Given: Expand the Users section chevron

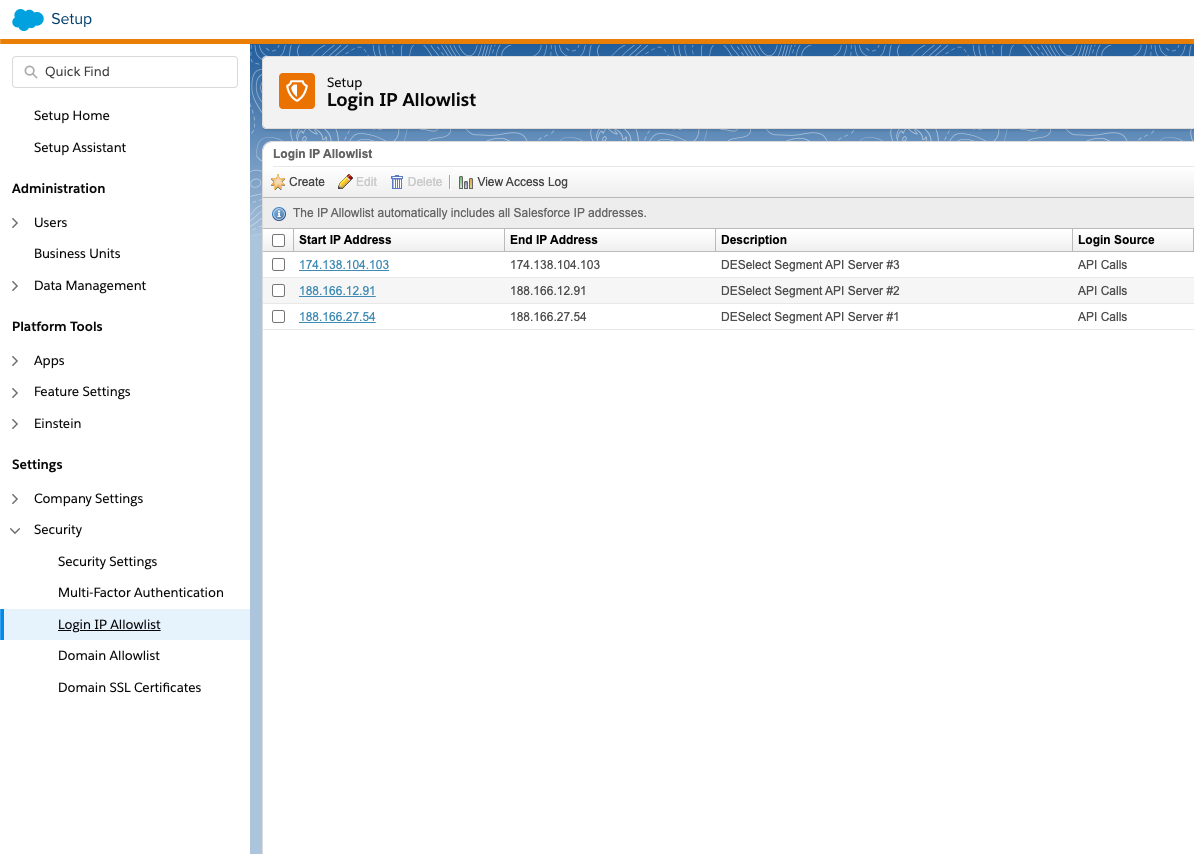Looking at the screenshot, I should click(15, 223).
